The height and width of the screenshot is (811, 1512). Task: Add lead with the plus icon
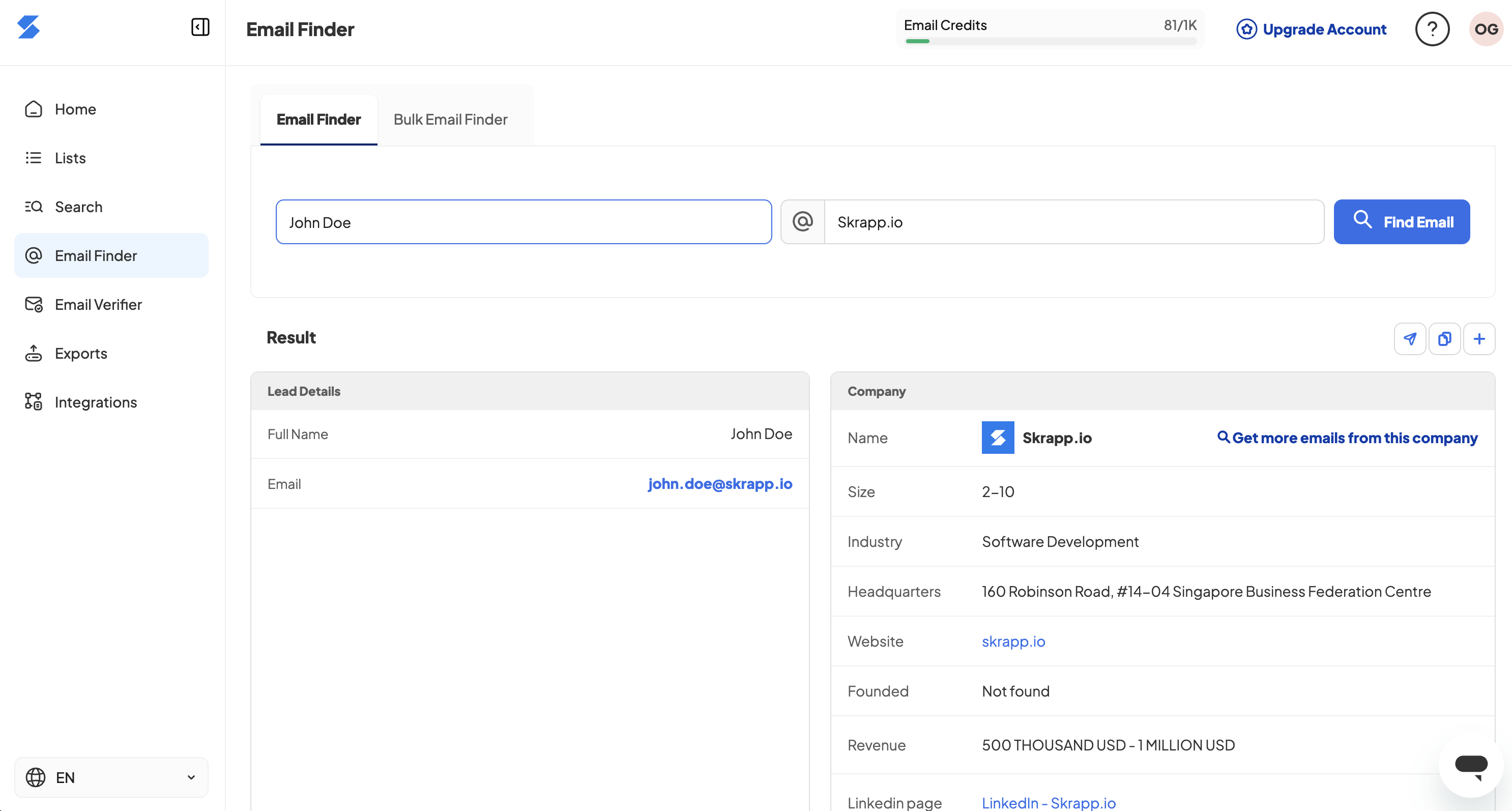coord(1479,339)
